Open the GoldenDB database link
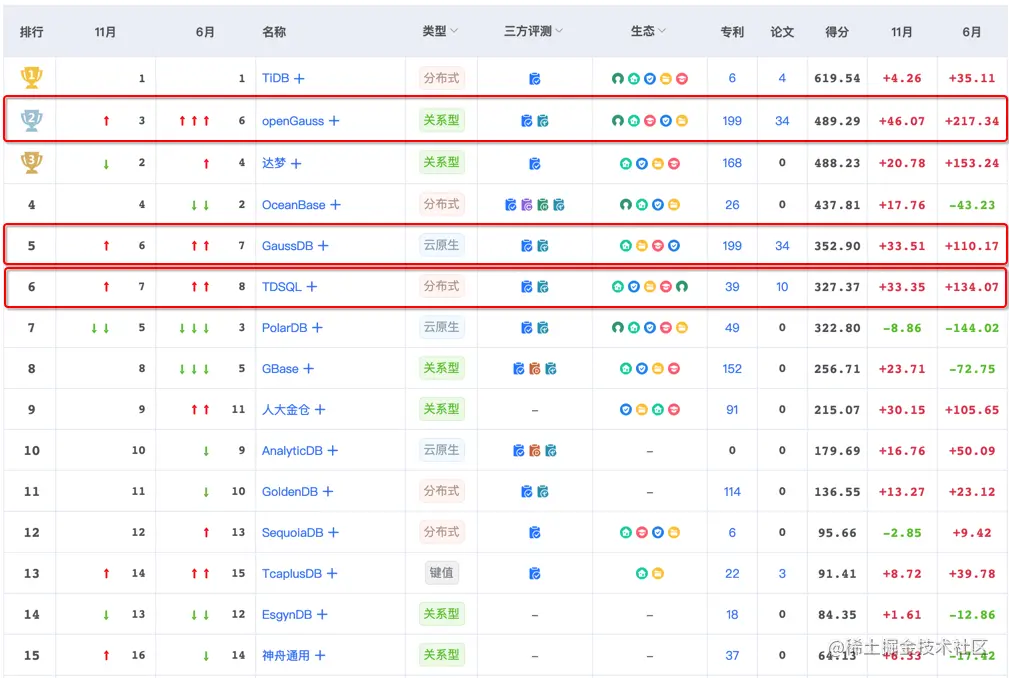Image resolution: width=1009 pixels, height=678 pixels. click(x=290, y=491)
